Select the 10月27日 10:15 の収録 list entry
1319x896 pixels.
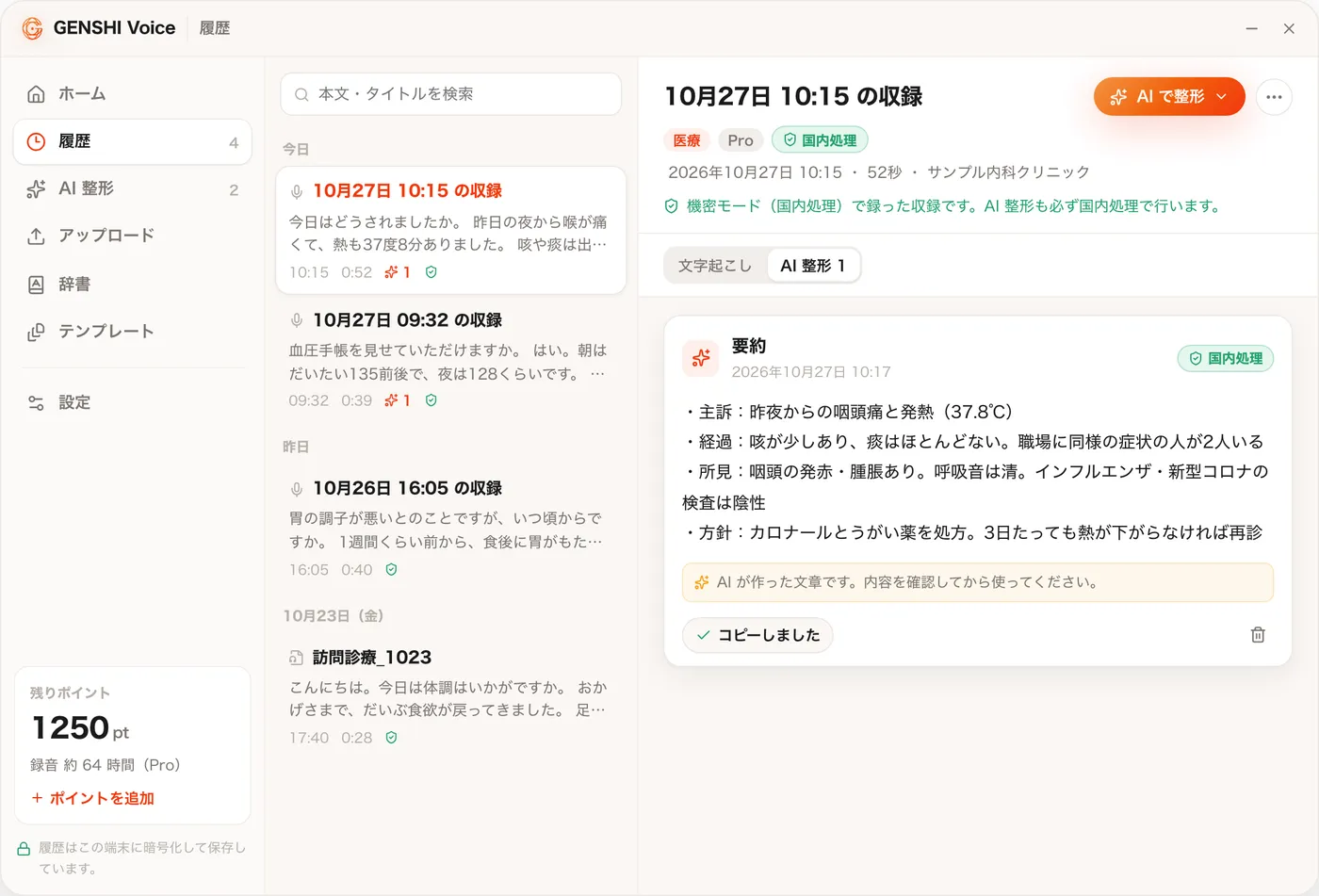point(451,231)
